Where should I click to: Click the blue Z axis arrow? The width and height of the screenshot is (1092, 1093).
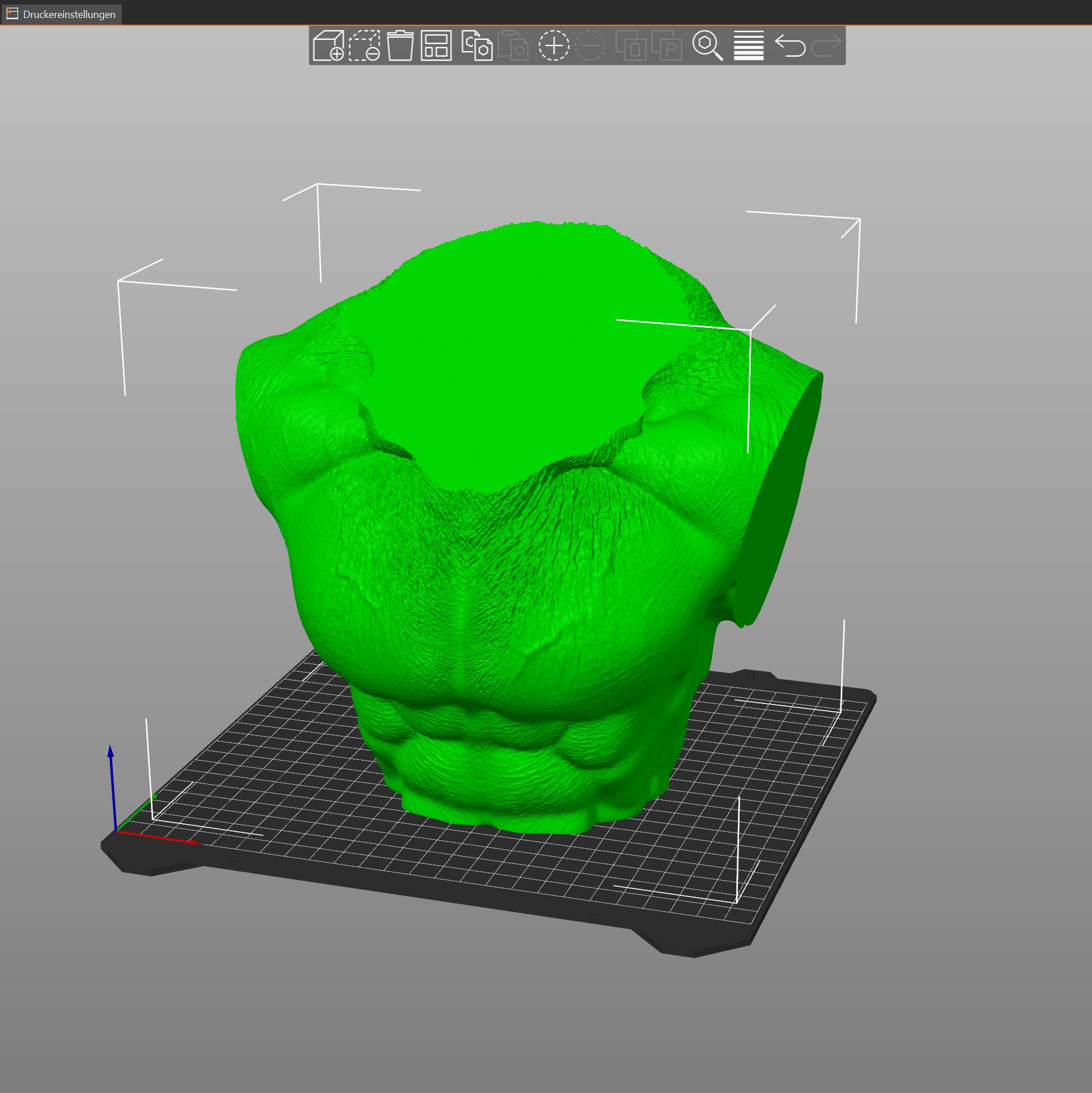112,775
